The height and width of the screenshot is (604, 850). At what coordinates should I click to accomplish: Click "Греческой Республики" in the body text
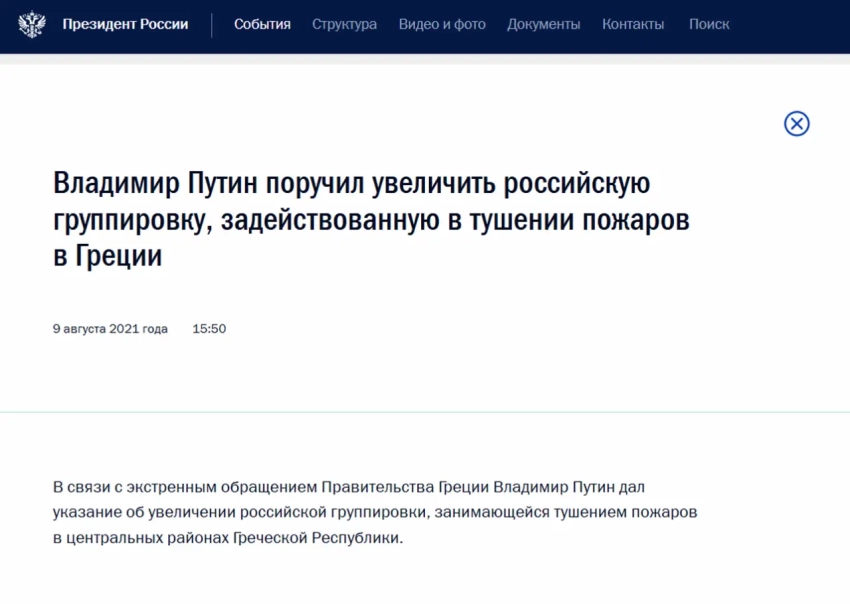pyautogui.click(x=316, y=538)
